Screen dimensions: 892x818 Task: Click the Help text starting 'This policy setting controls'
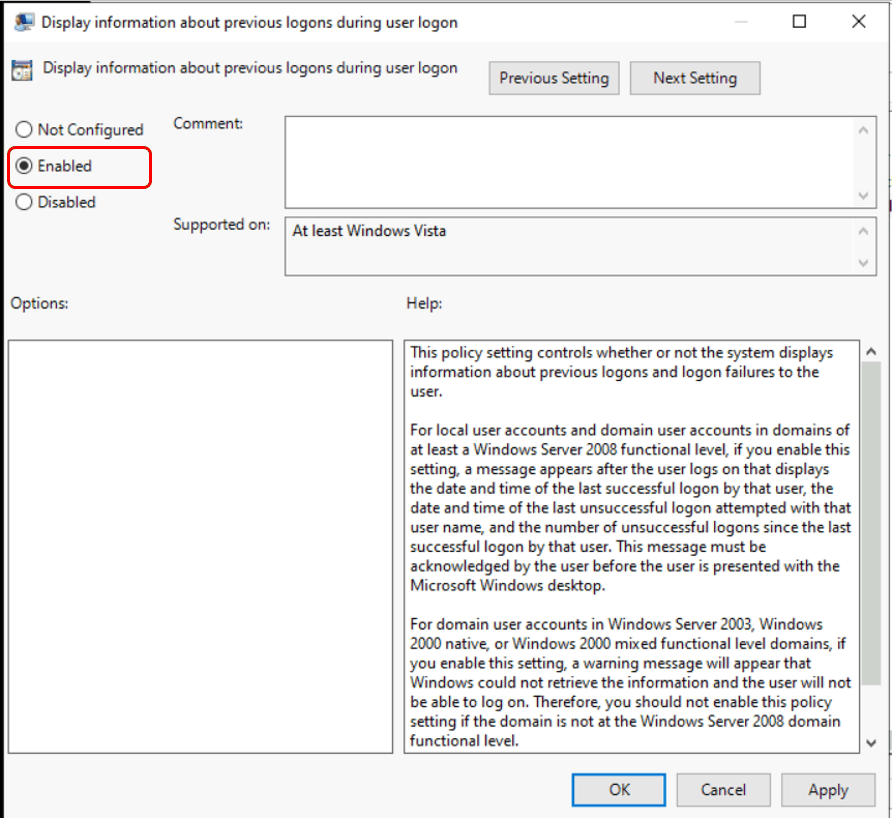pyautogui.click(x=622, y=371)
